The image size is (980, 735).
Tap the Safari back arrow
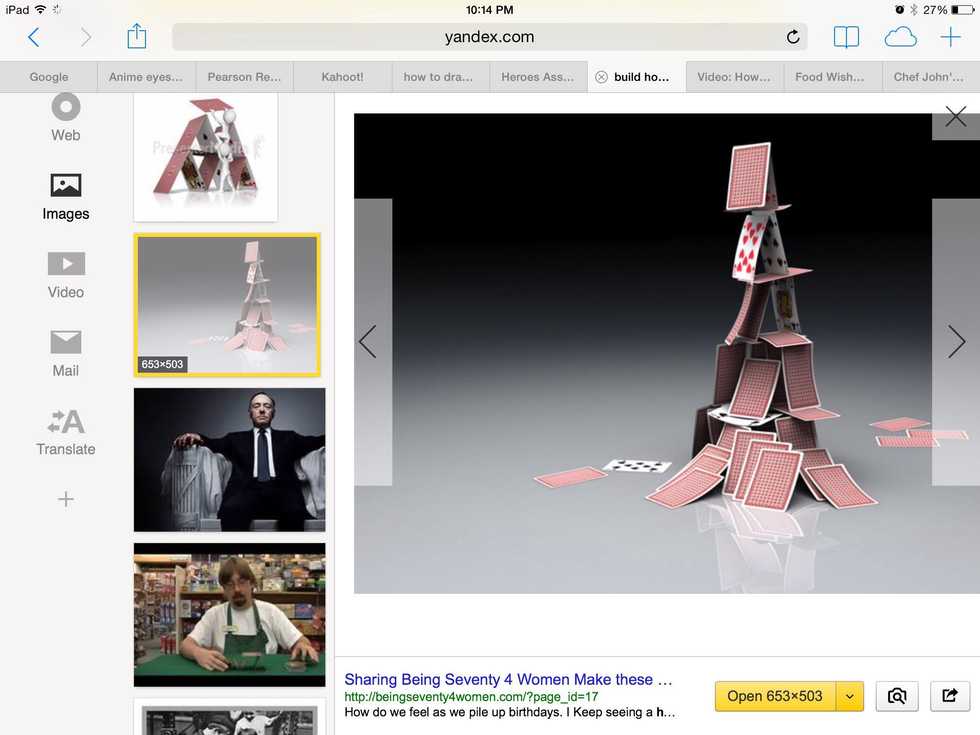tap(34, 37)
